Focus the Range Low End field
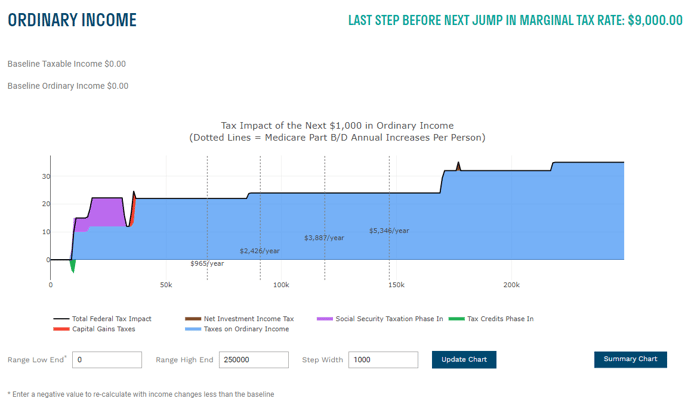Viewport: 688px width, 398px height. click(107, 359)
